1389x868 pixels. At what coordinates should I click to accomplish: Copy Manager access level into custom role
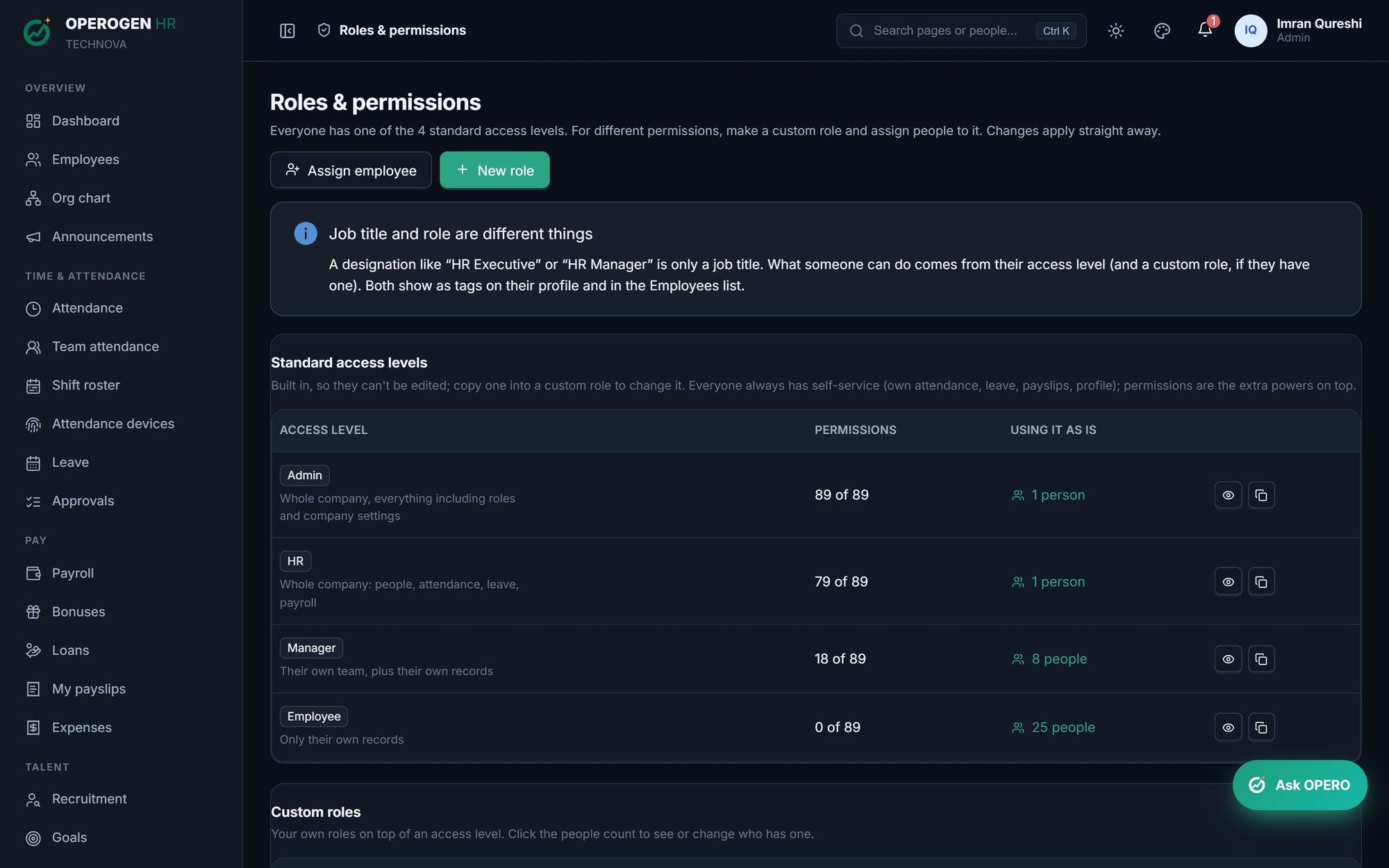tap(1261, 659)
